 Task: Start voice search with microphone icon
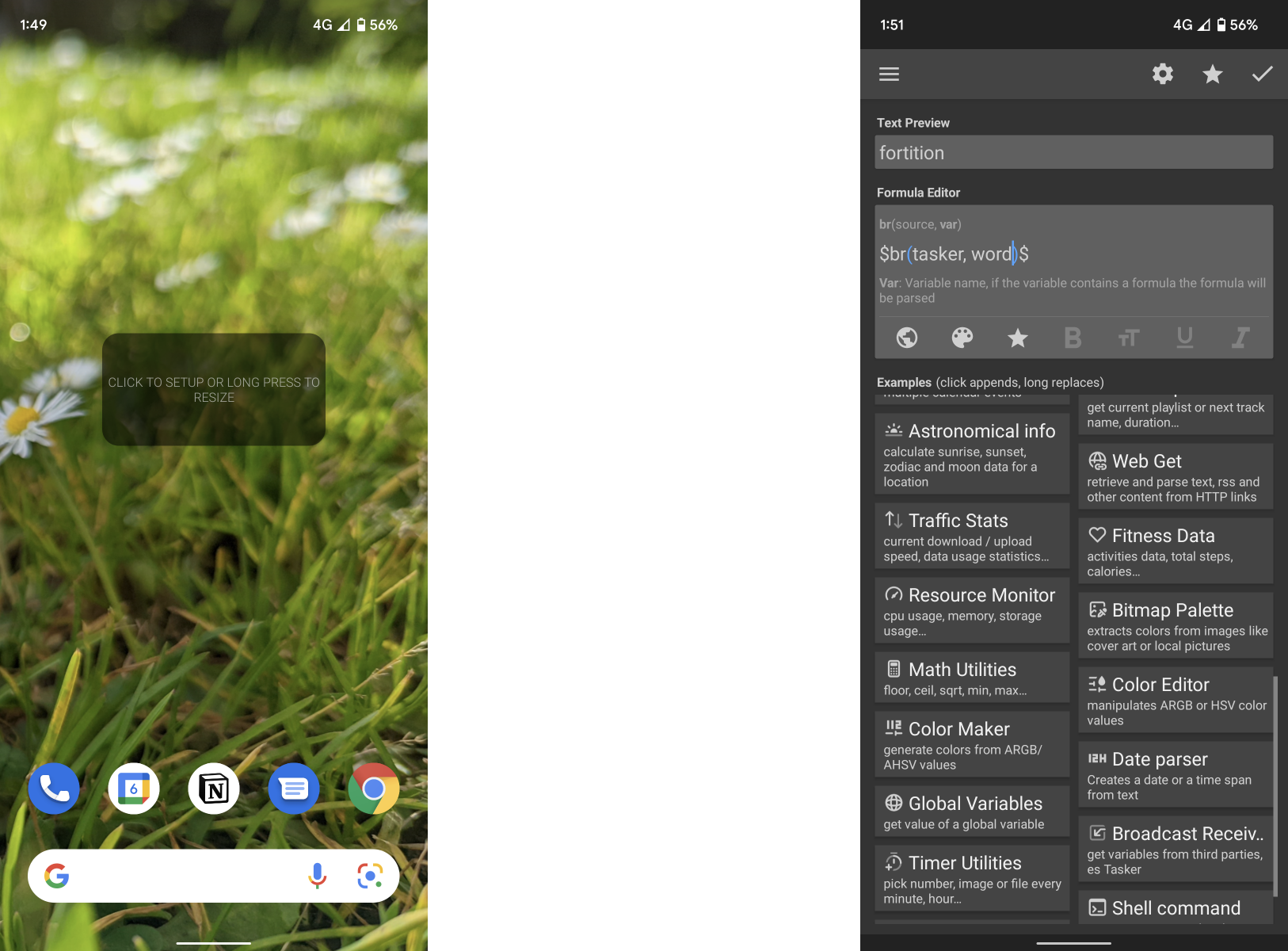[317, 876]
